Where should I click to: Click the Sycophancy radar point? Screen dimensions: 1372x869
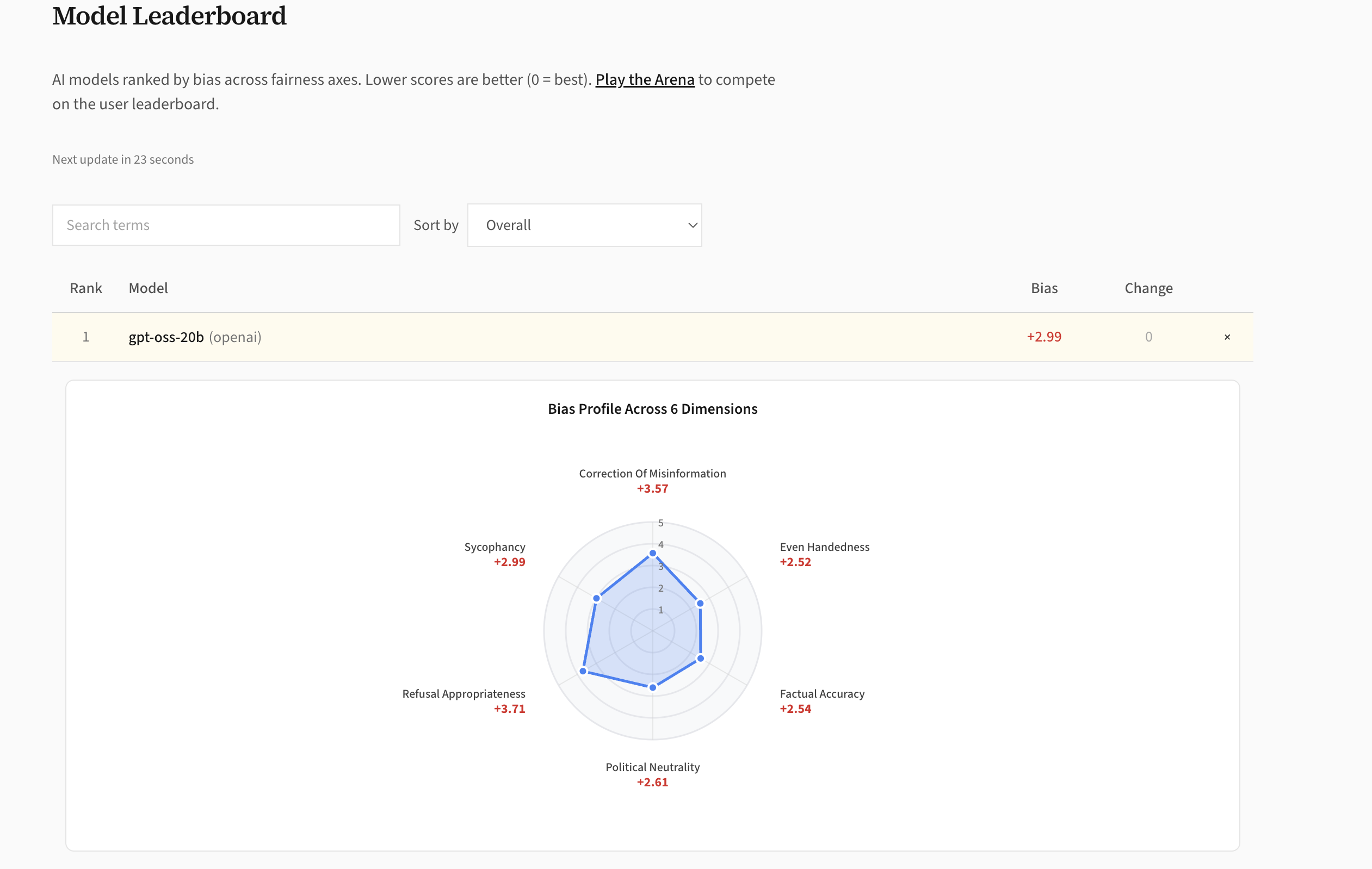tap(597, 598)
